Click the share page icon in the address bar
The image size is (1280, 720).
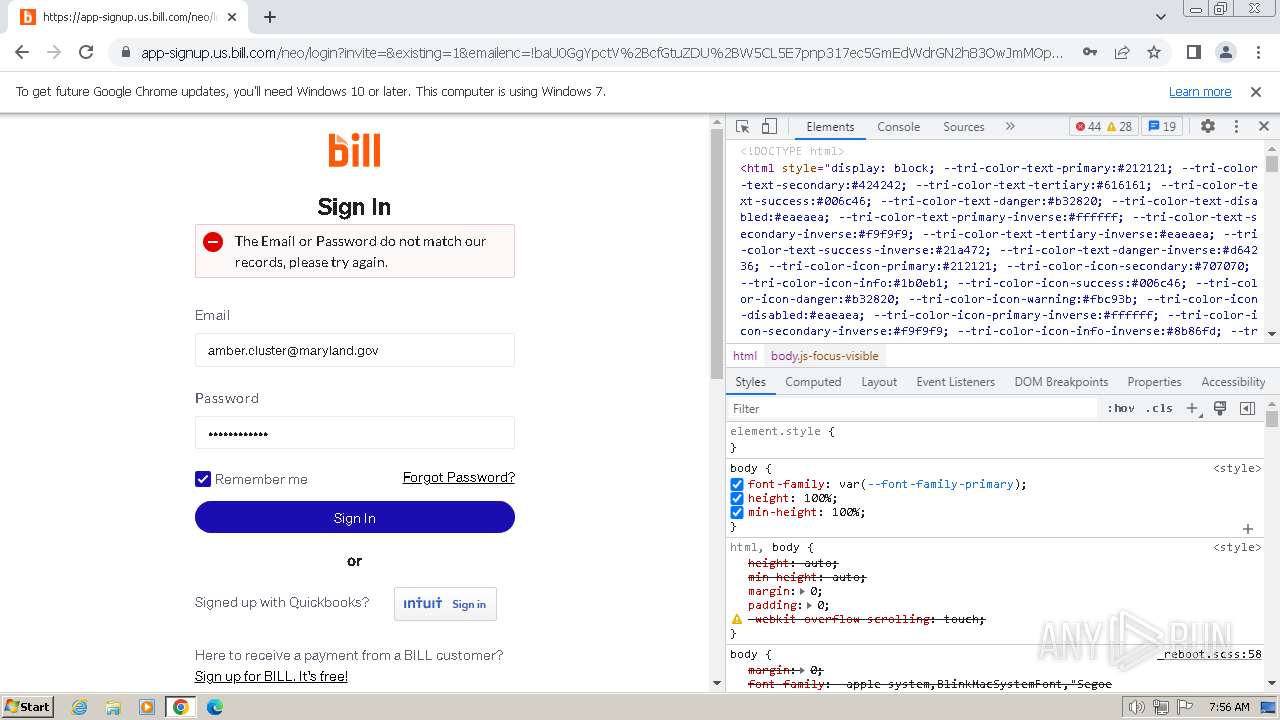coord(1122,52)
